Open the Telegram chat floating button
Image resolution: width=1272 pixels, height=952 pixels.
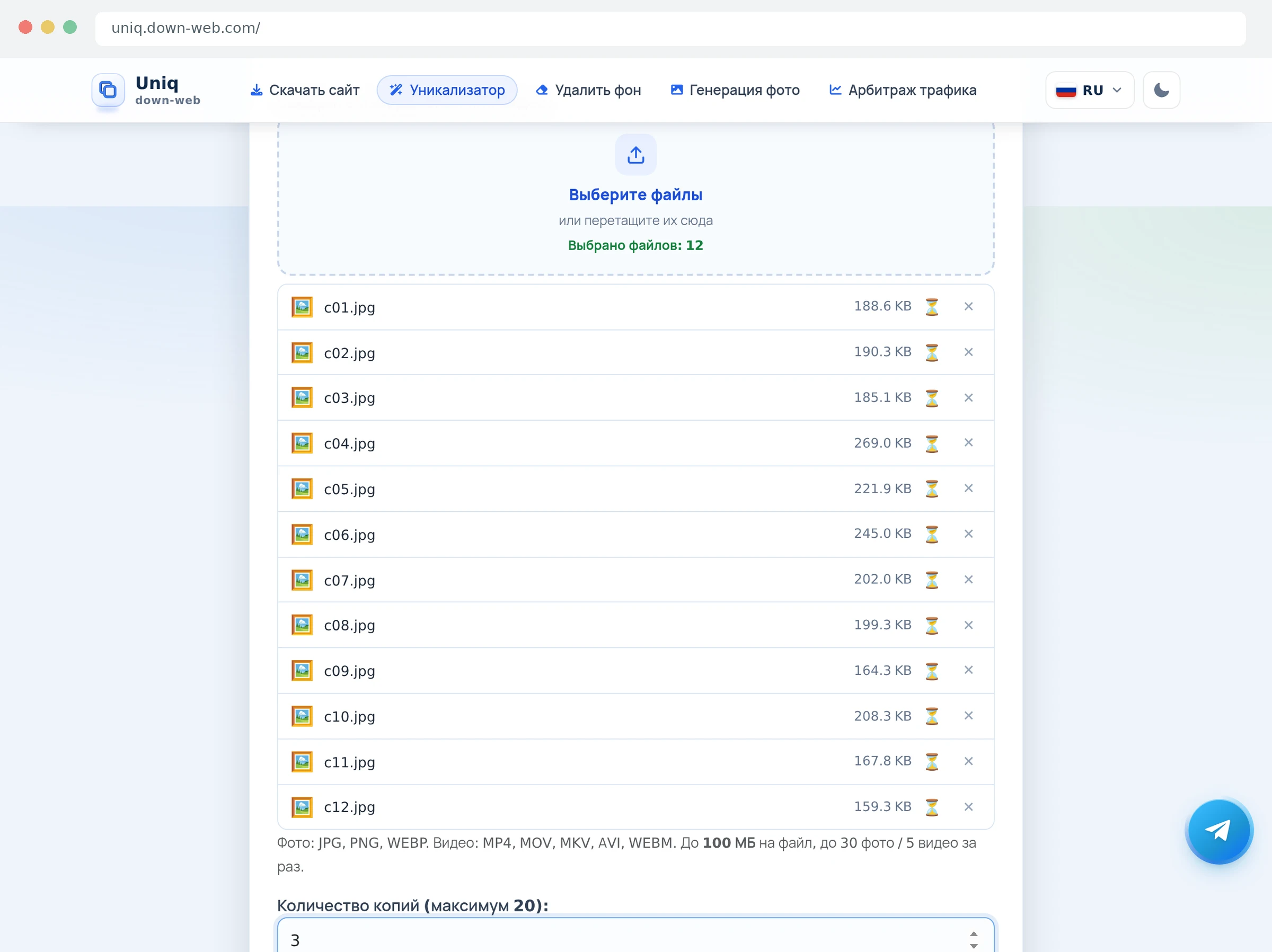point(1218,831)
